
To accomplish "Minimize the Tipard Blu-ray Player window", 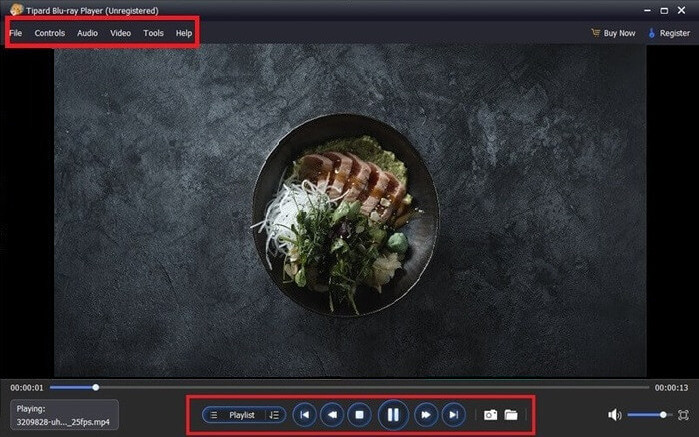I will (647, 10).
